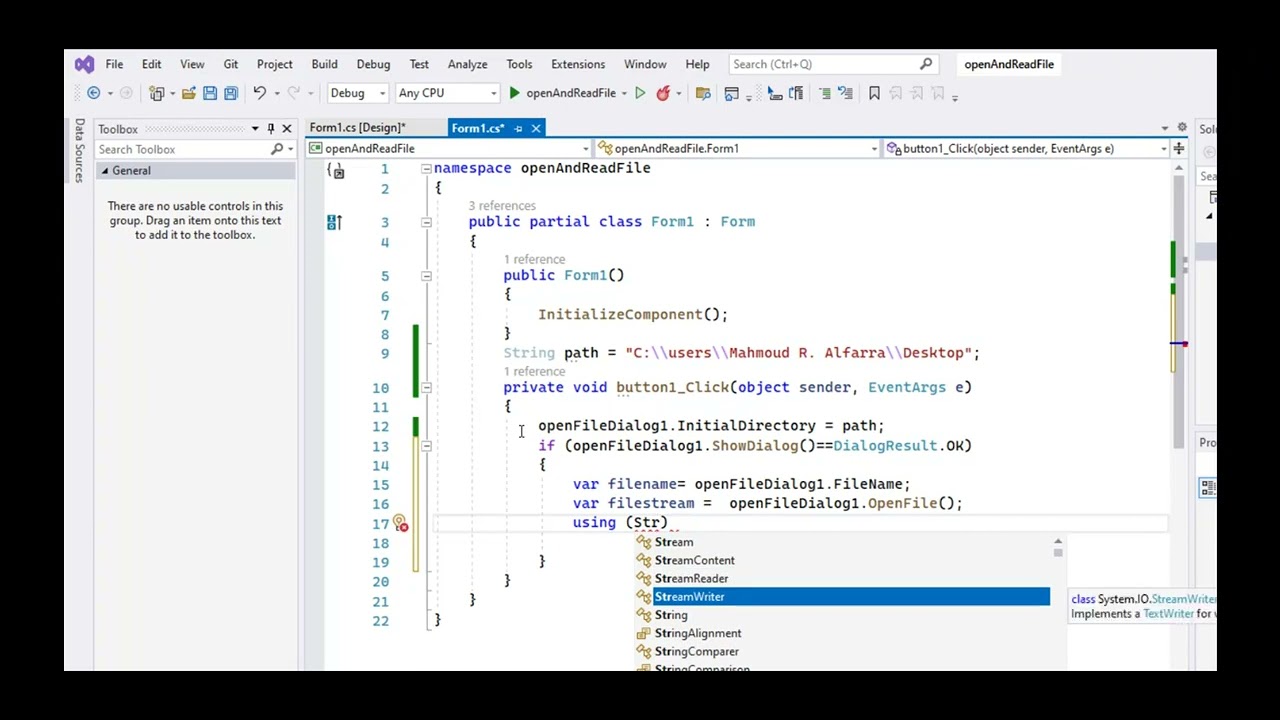Uncomment selected lines icon
1280x720 pixels.
click(845, 93)
